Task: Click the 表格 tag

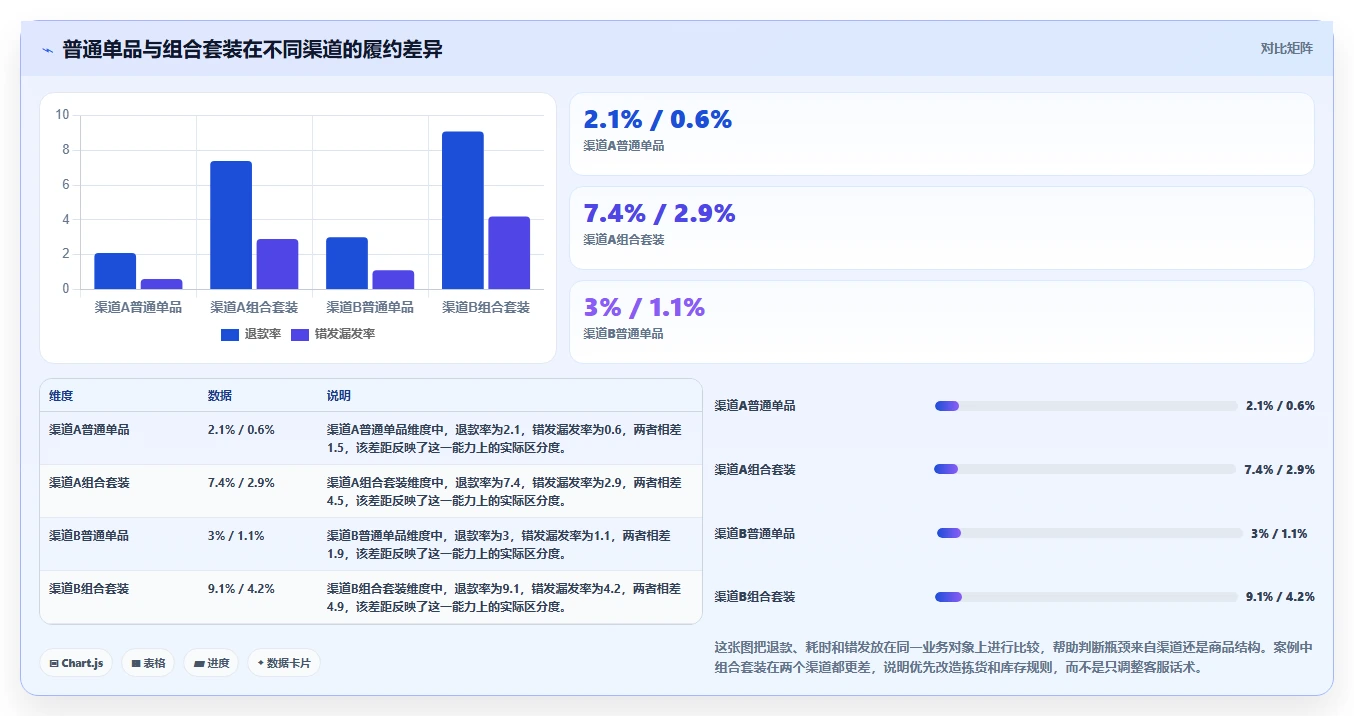Action: point(148,663)
